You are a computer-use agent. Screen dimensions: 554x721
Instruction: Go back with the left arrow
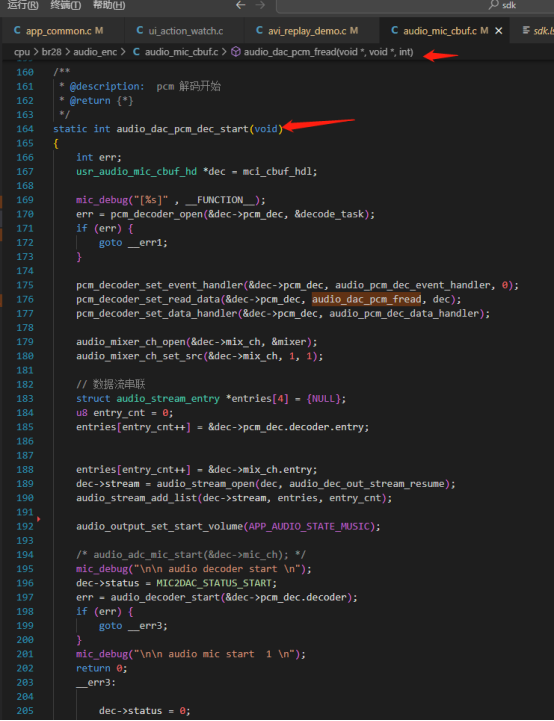(x=240, y=5)
